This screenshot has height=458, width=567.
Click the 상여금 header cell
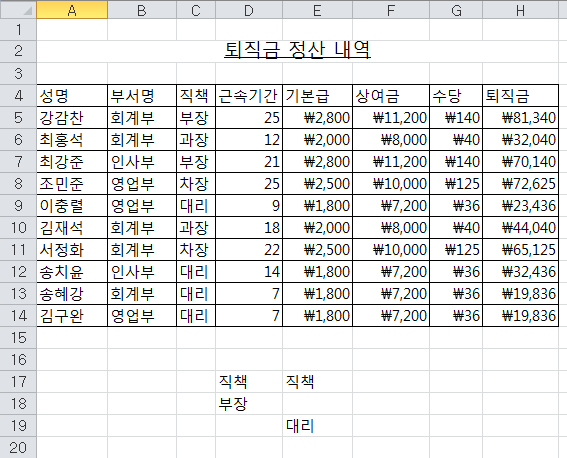click(391, 96)
